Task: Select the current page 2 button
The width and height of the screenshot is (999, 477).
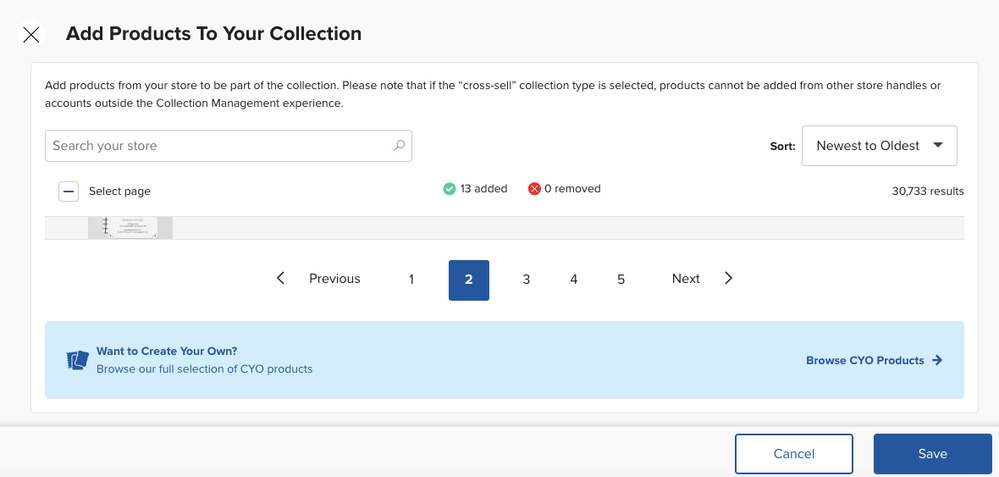Action: [x=468, y=280]
